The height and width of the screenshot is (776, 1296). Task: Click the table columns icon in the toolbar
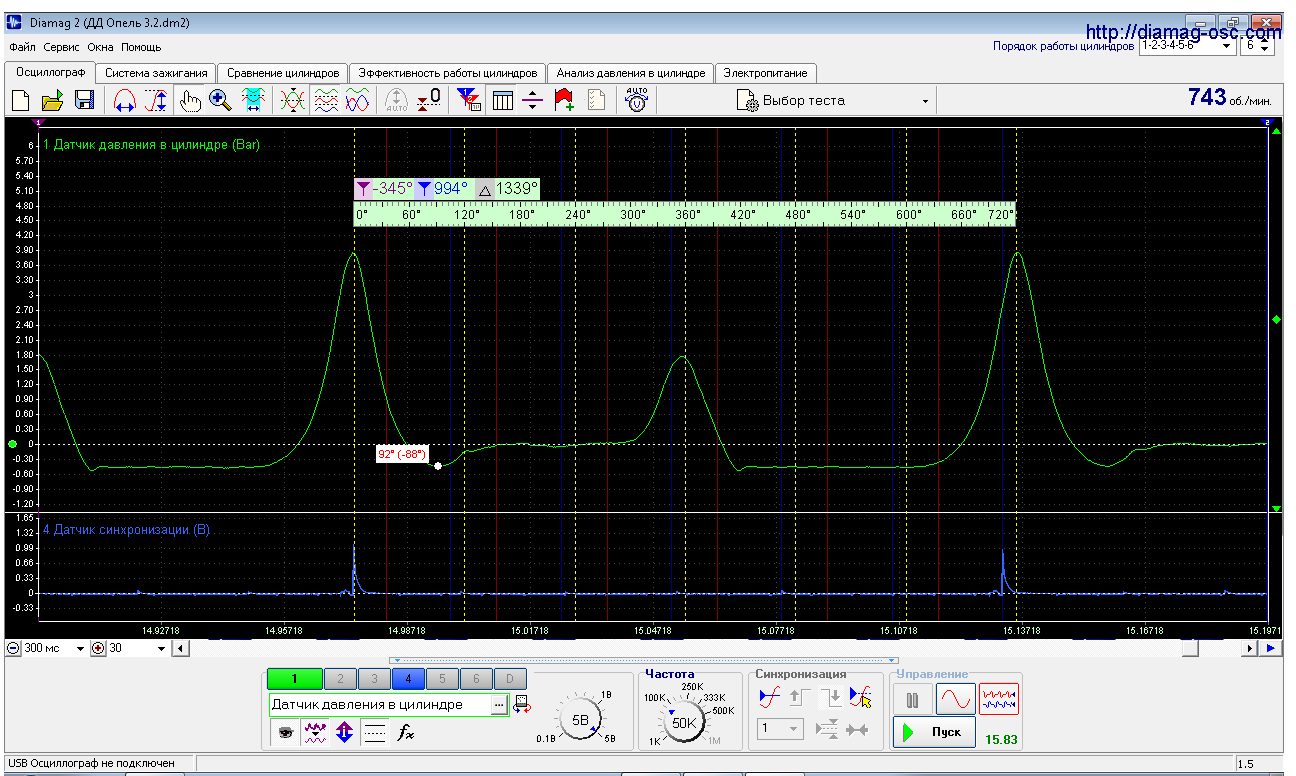coord(501,100)
